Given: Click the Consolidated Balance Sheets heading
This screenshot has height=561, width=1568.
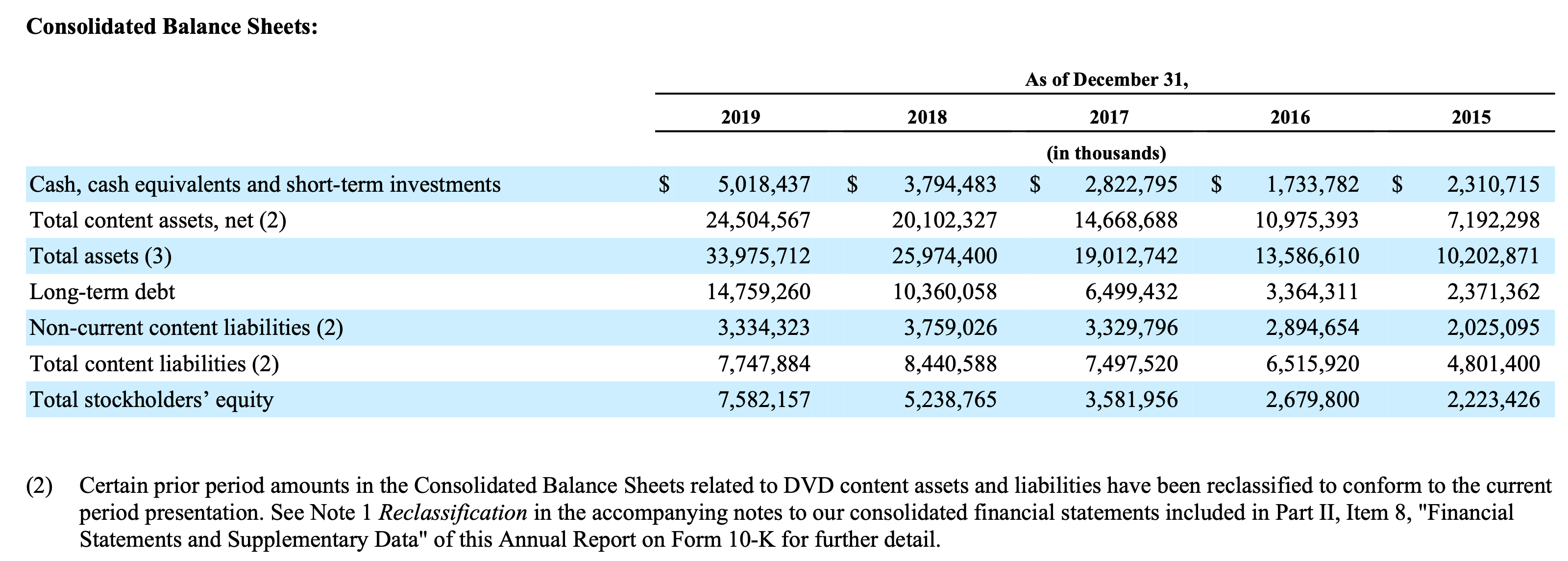Looking at the screenshot, I should [171, 27].
